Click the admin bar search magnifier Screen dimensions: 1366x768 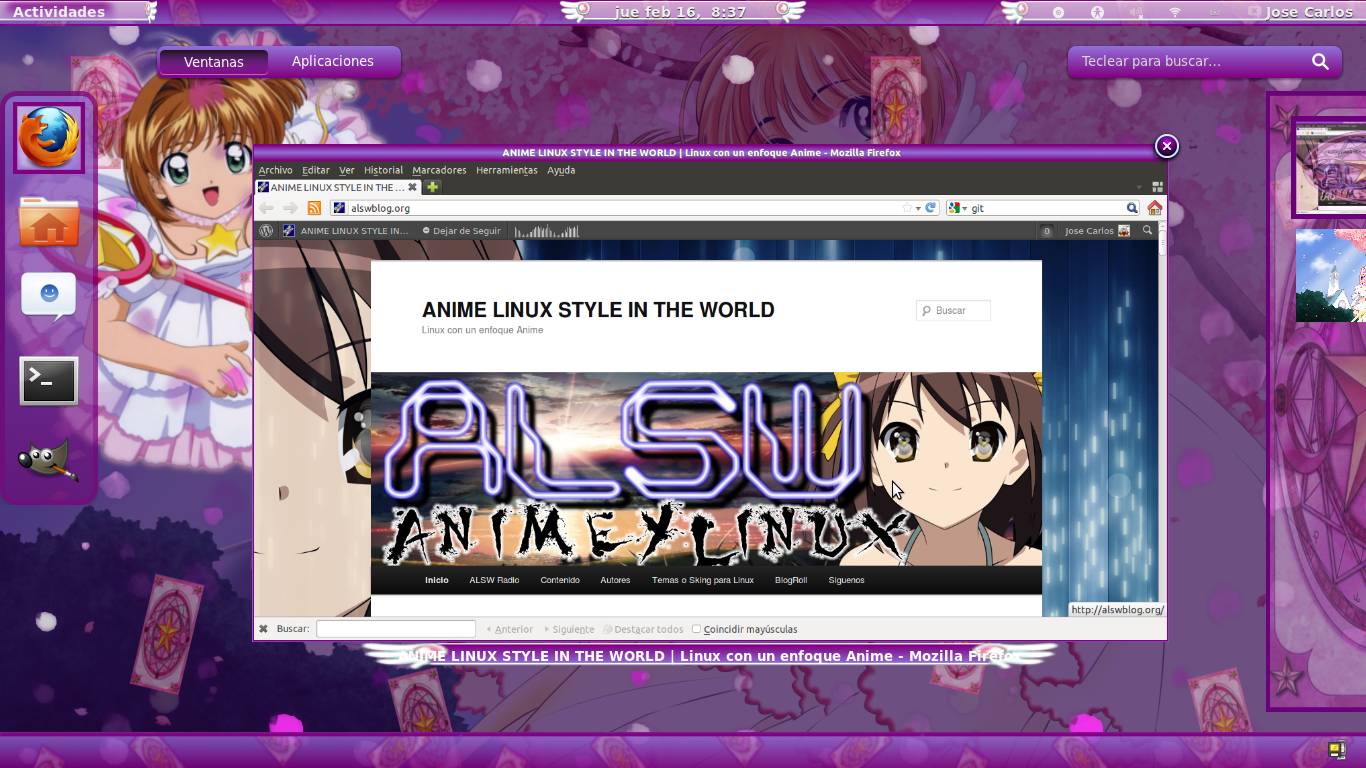point(1147,230)
